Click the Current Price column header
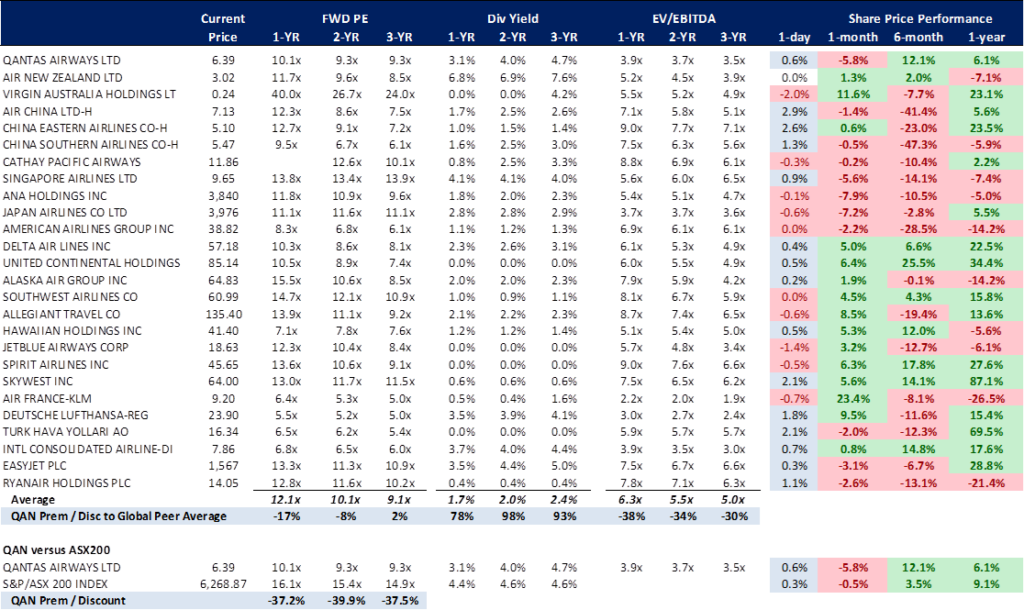1024x610 pixels. (x=223, y=28)
